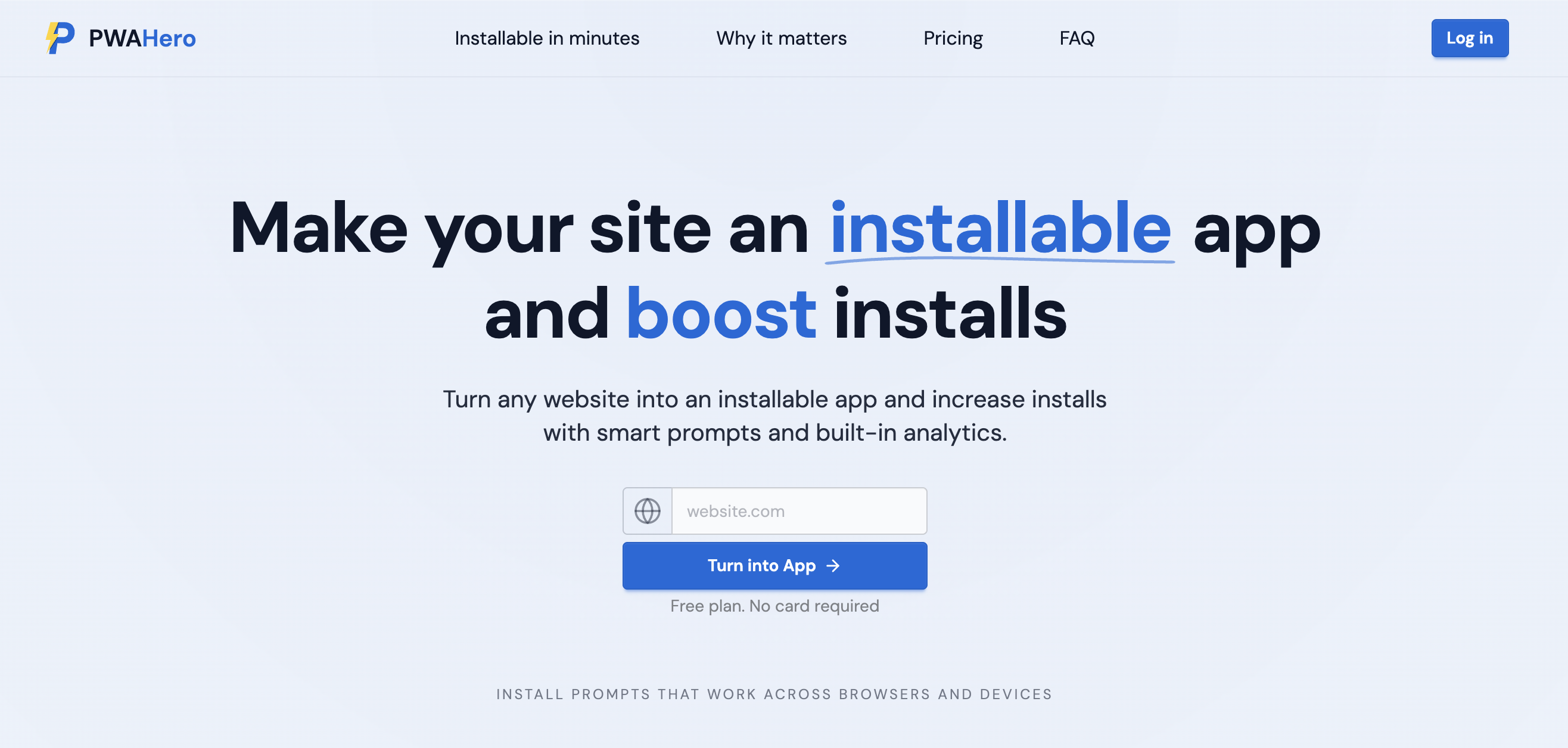The image size is (1568, 748).
Task: Open the Installable in minutes section
Action: [x=547, y=38]
